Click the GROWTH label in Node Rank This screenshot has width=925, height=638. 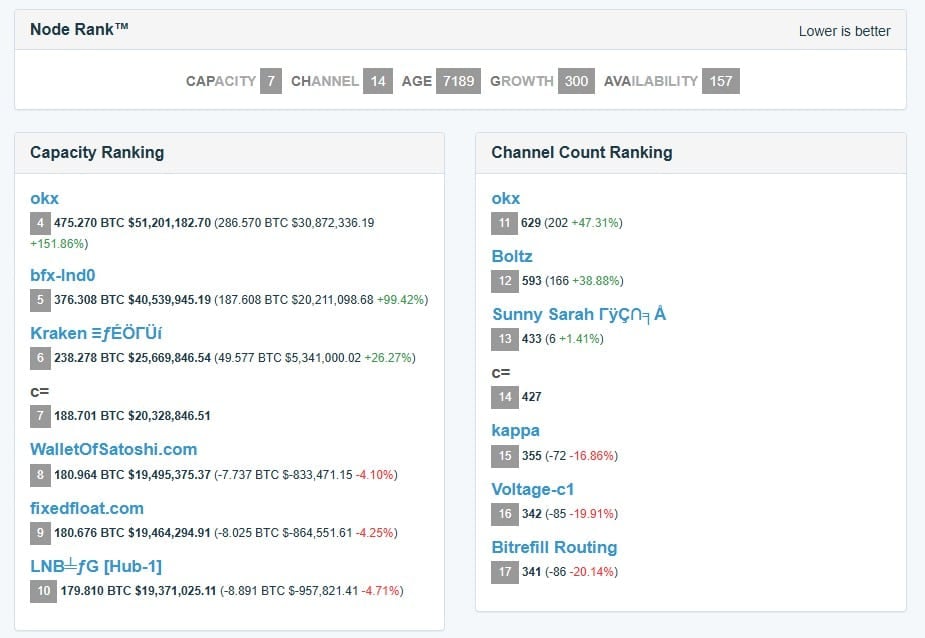tap(521, 81)
